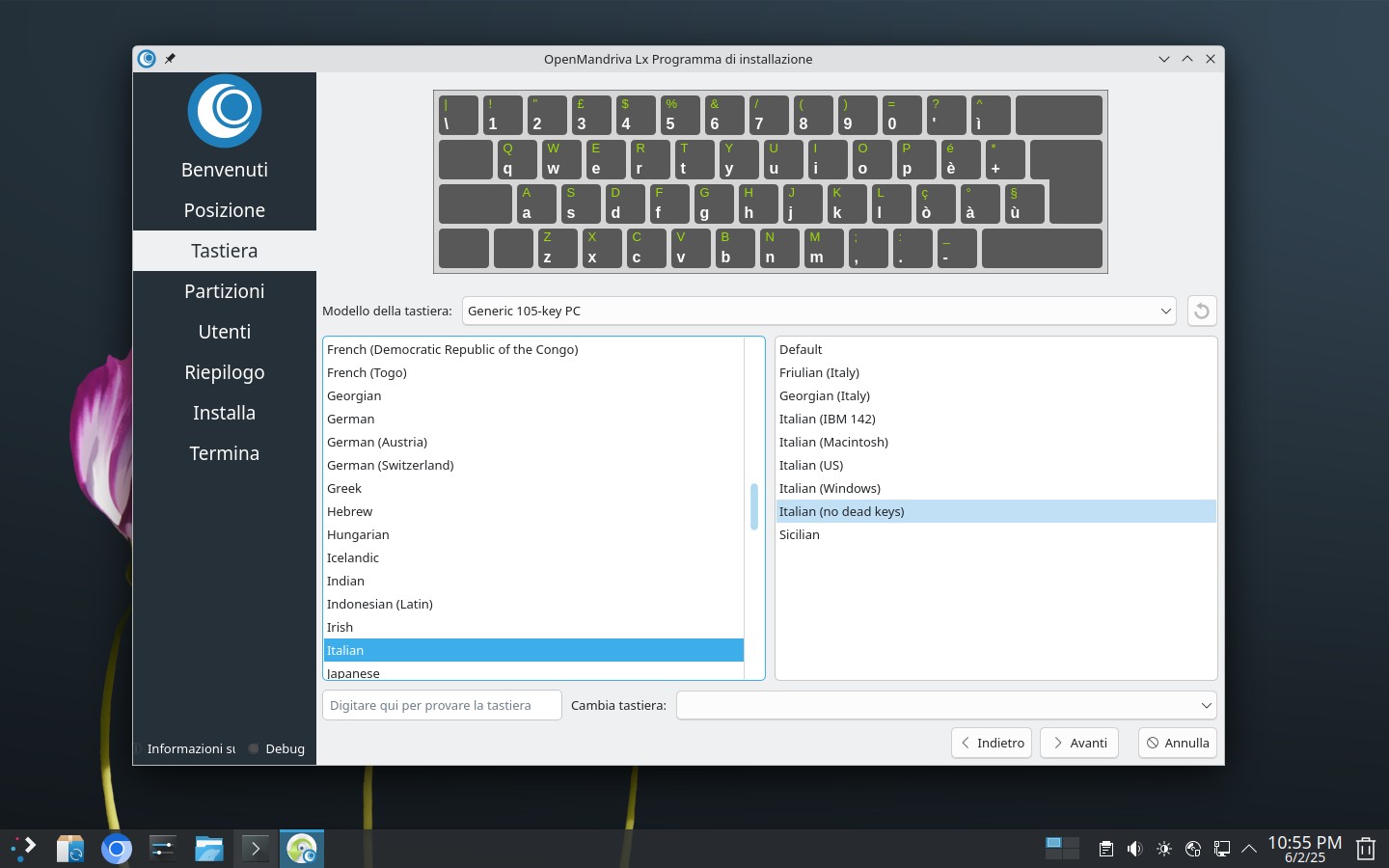Go to next step with Avanti
The width and height of the screenshot is (1389, 868).
(1079, 743)
